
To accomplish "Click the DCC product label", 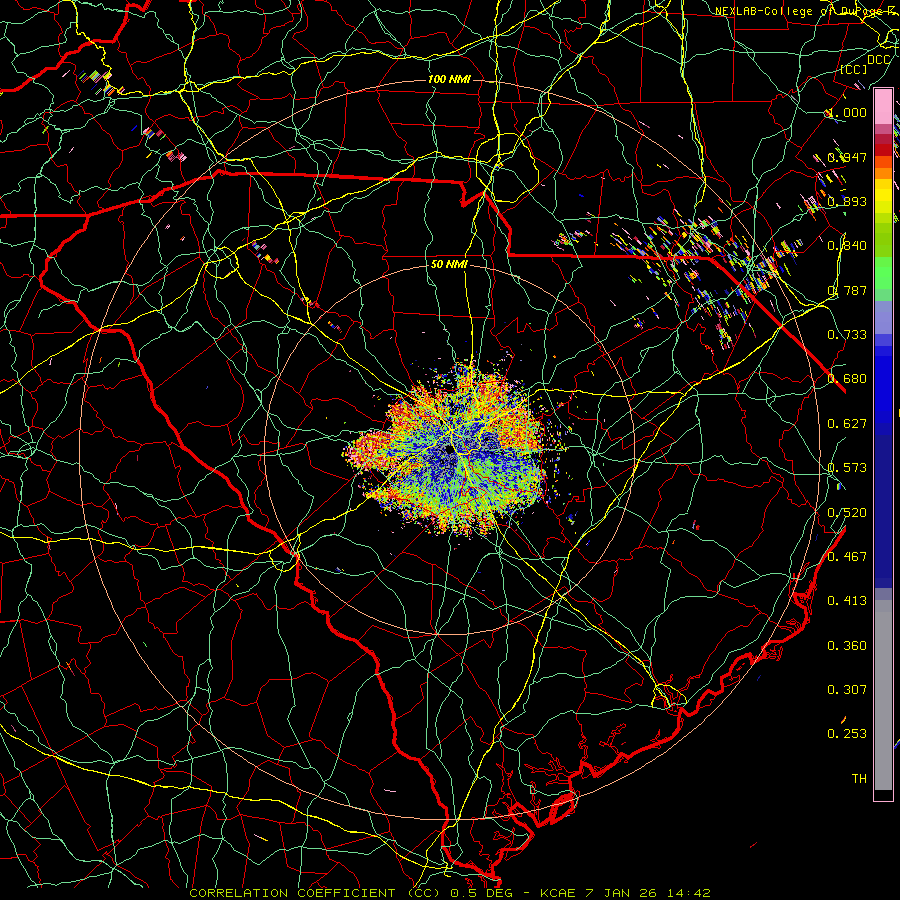I will 878,60.
